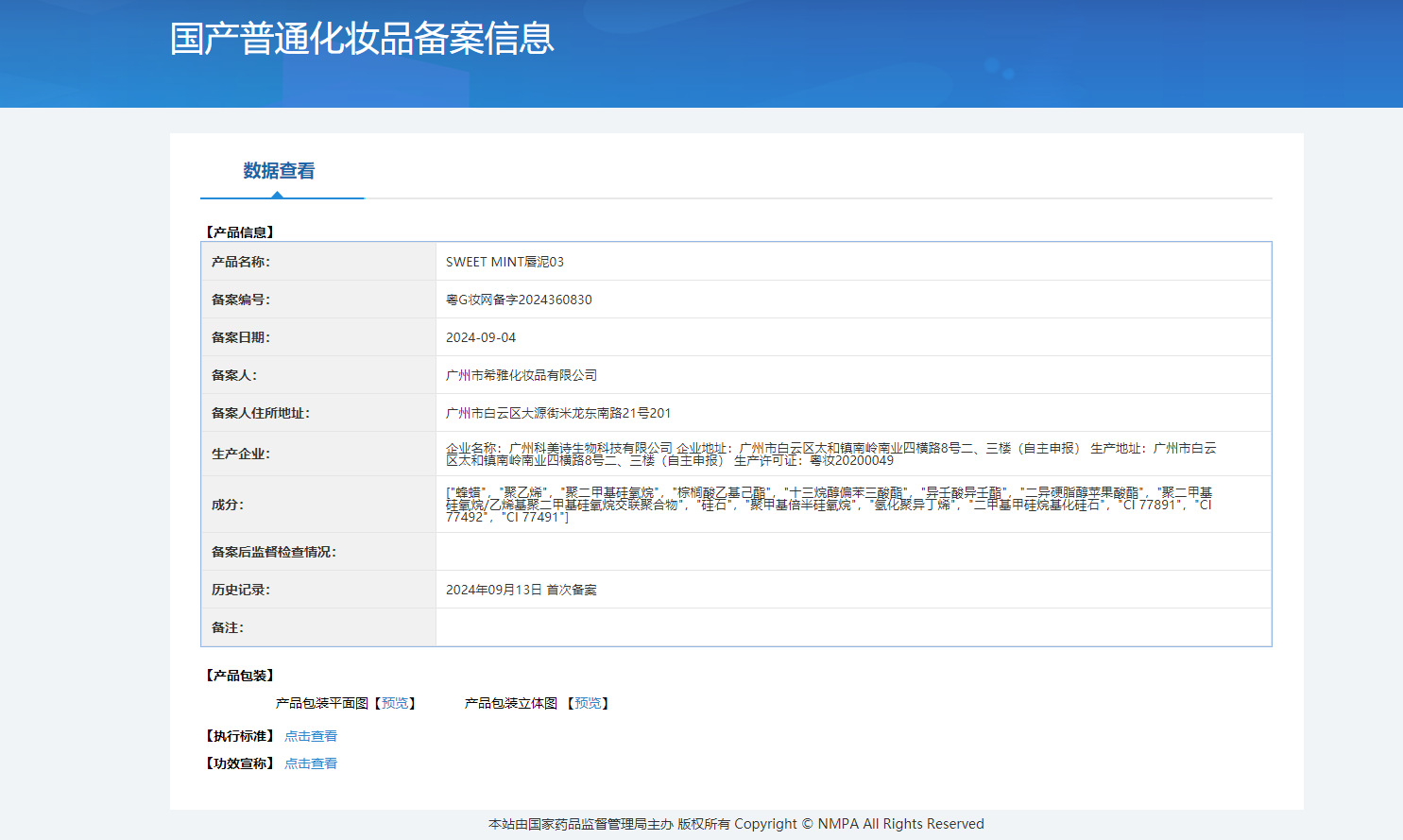The height and width of the screenshot is (840, 1403).
Task: Click the 产品名称 row label
Action: (x=241, y=262)
